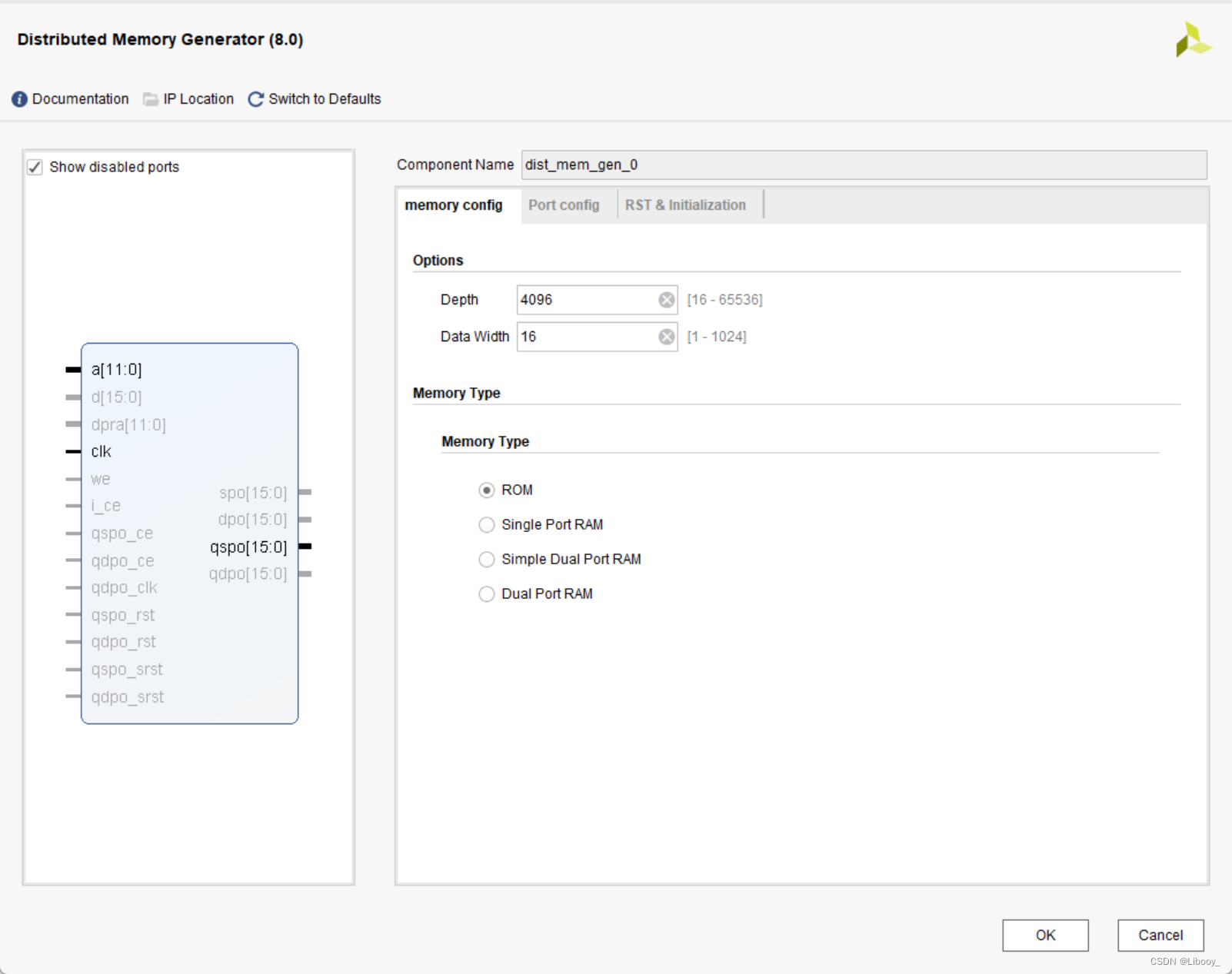Select the ROM memory type
Image resolution: width=1232 pixels, height=974 pixels.
point(487,490)
